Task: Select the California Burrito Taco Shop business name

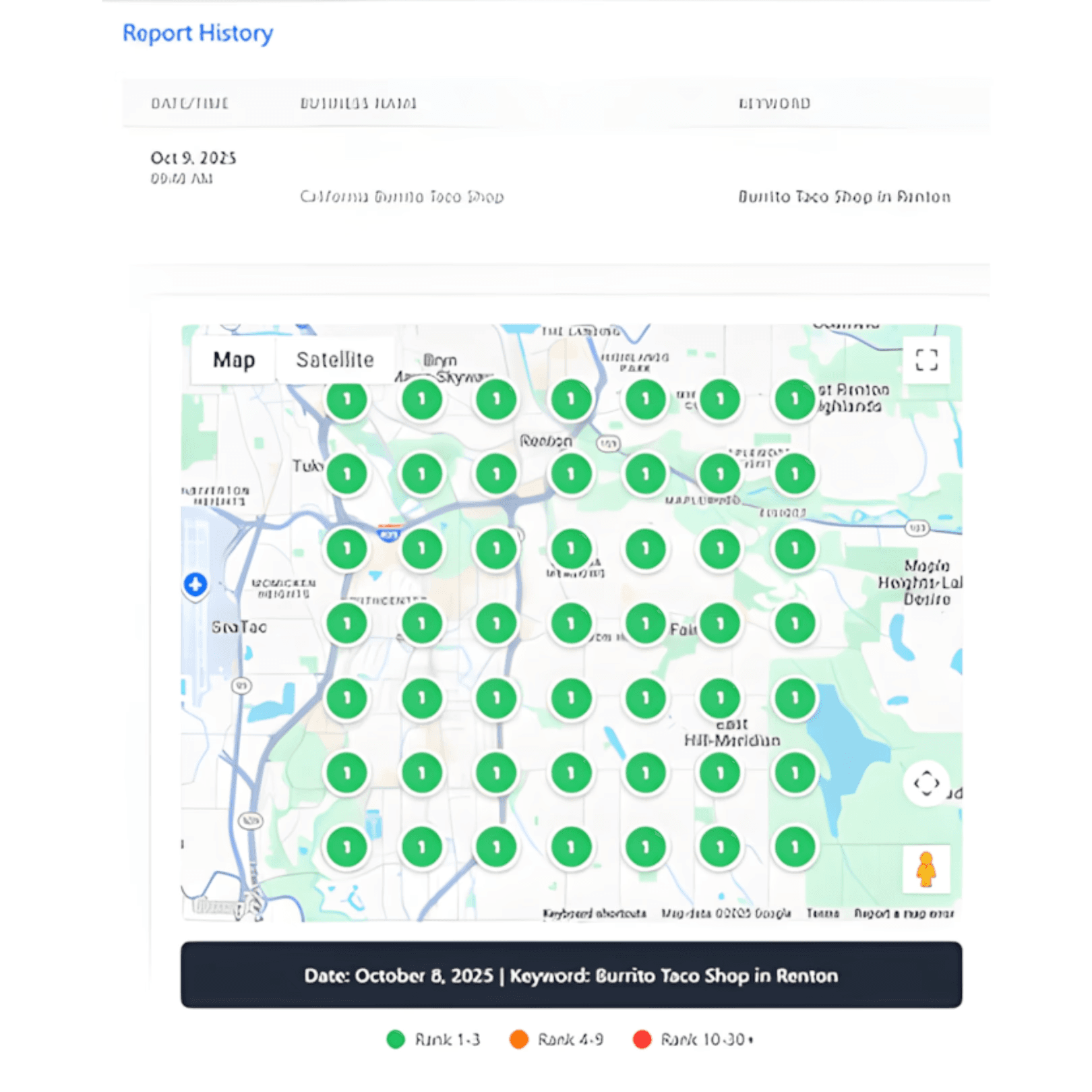Action: 402,197
